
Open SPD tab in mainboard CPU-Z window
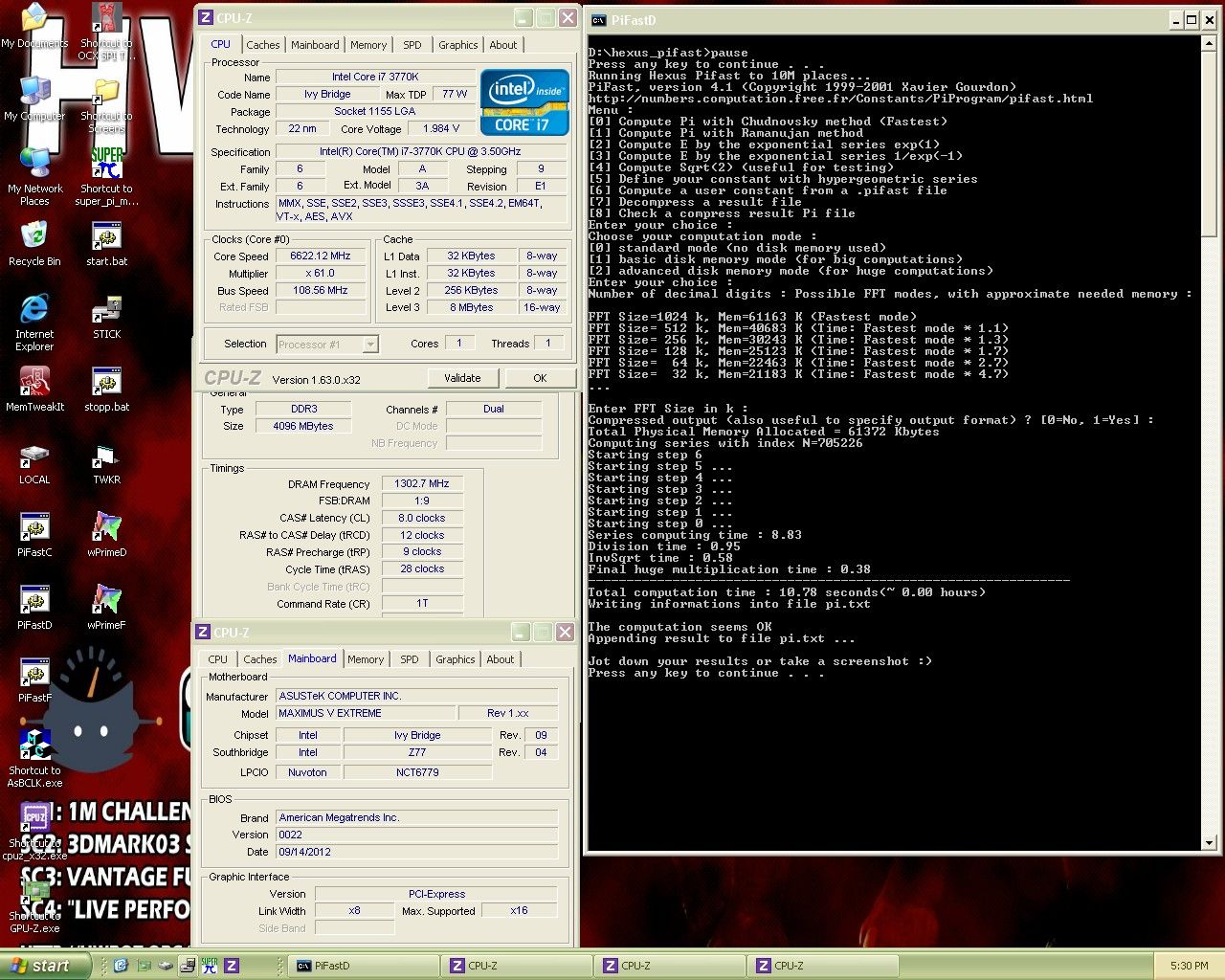click(410, 659)
